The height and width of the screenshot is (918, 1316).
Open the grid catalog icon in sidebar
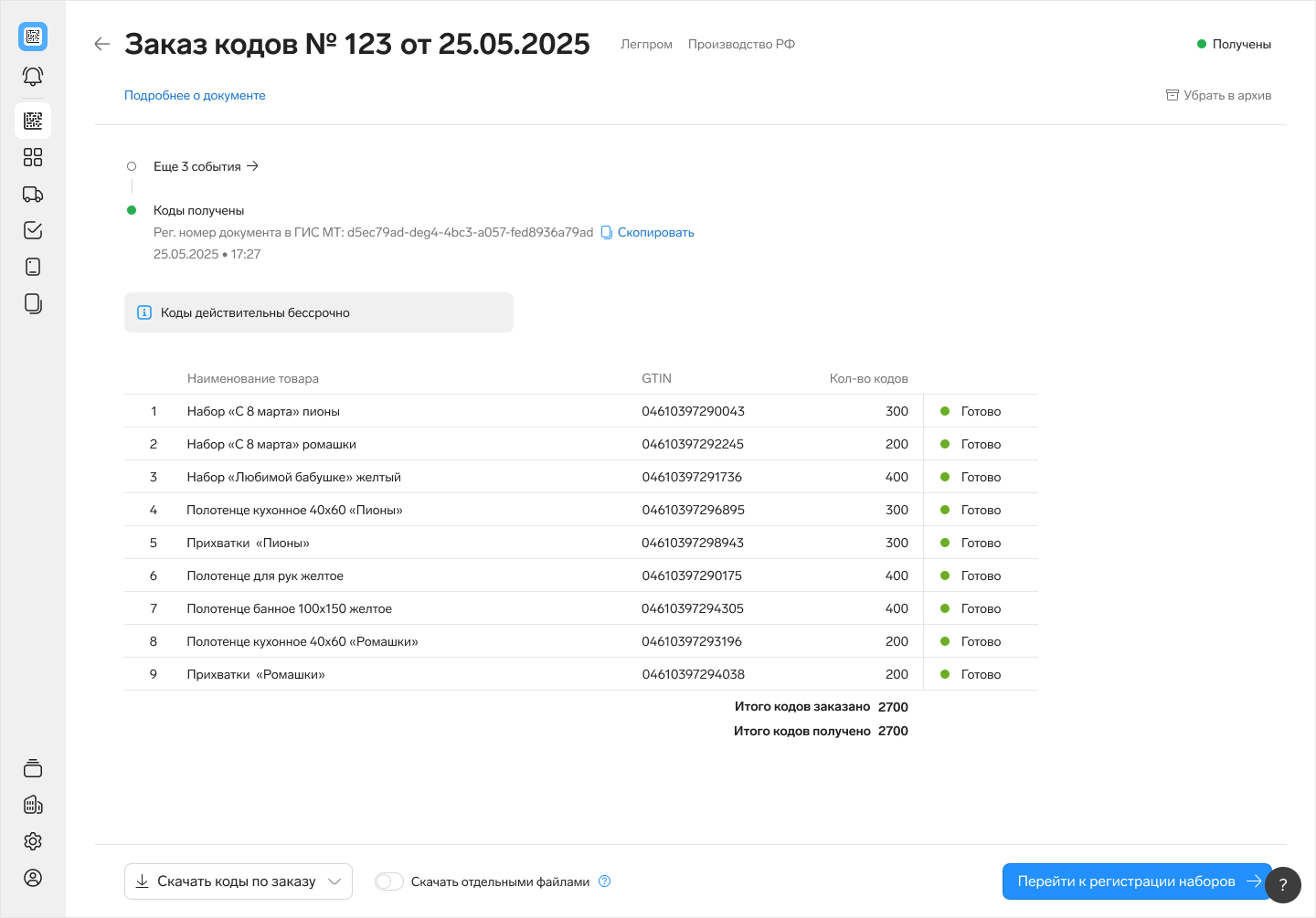(33, 157)
